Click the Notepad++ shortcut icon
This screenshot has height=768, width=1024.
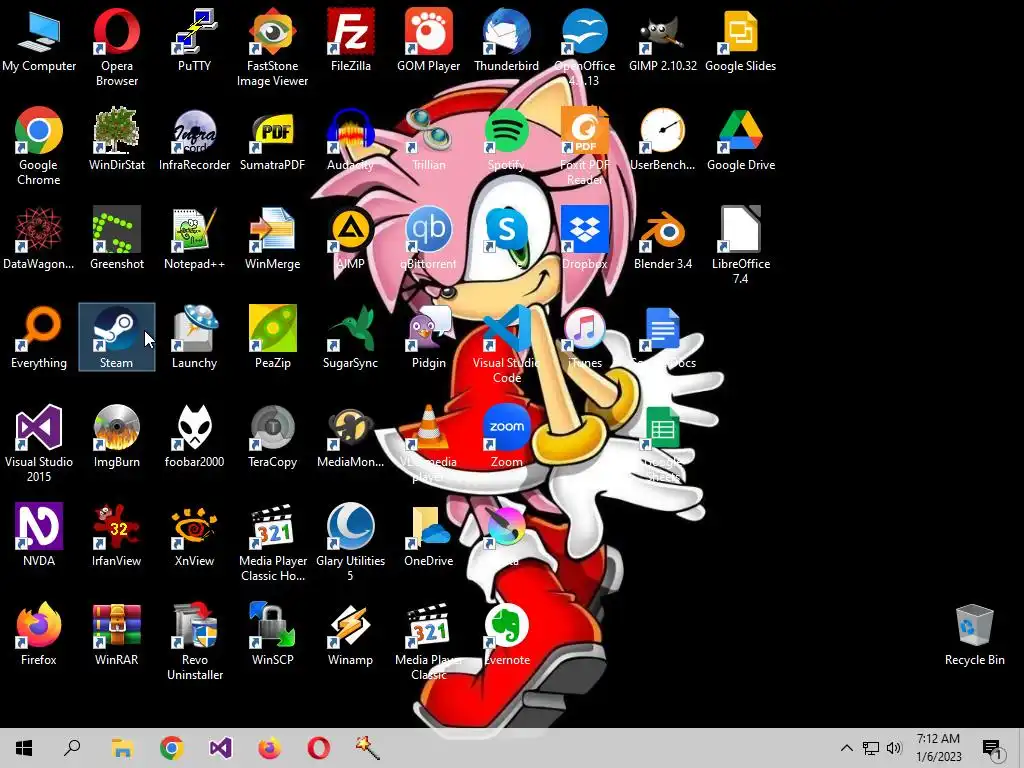point(195,230)
